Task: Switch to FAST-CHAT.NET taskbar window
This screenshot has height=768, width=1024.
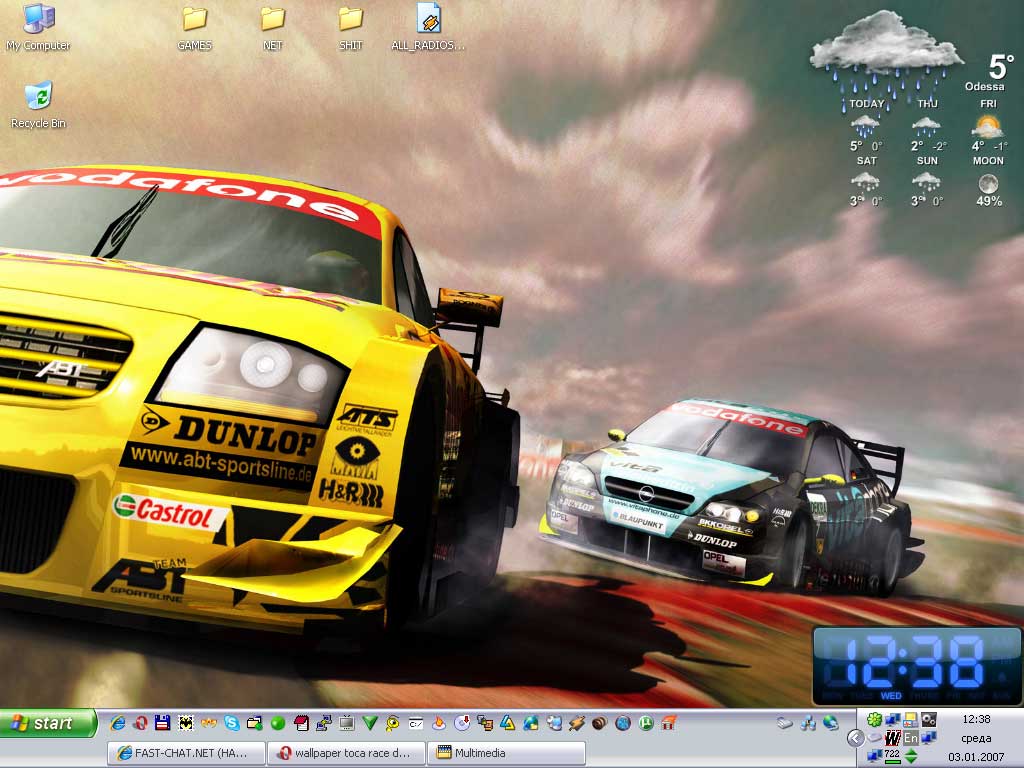Action: tap(186, 753)
